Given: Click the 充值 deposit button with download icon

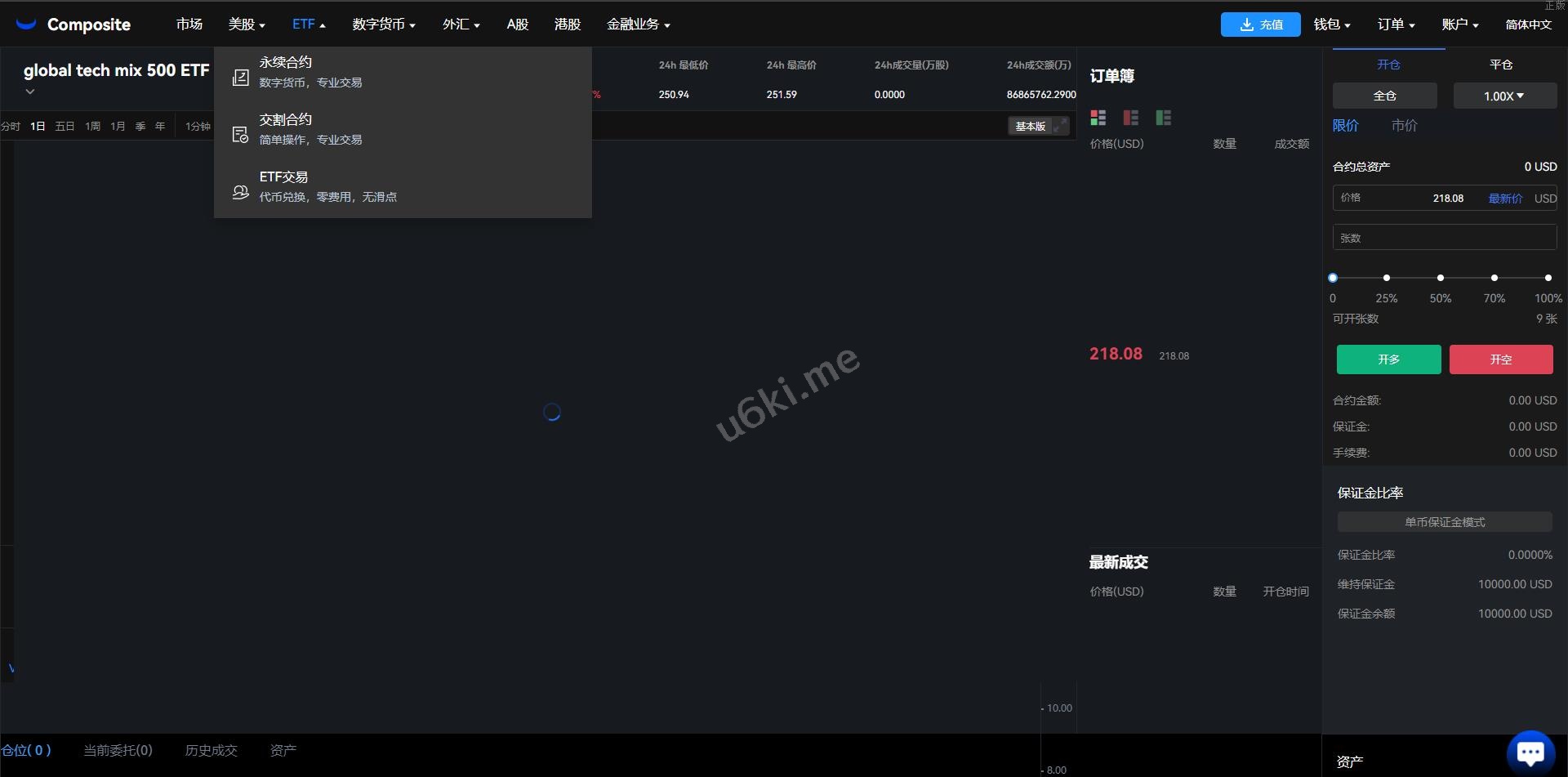Looking at the screenshot, I should 1260,25.
